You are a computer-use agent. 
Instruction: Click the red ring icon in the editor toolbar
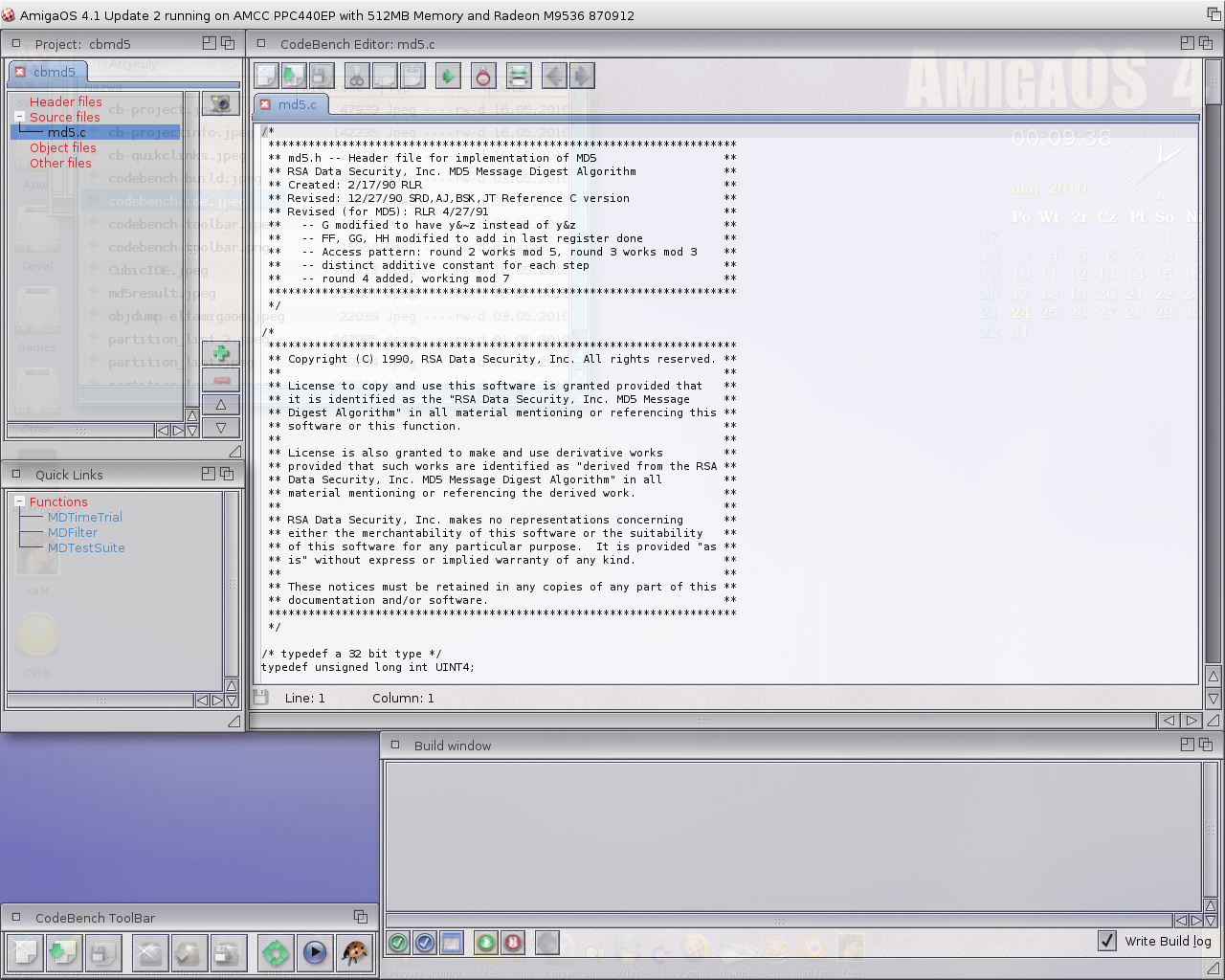(x=483, y=76)
